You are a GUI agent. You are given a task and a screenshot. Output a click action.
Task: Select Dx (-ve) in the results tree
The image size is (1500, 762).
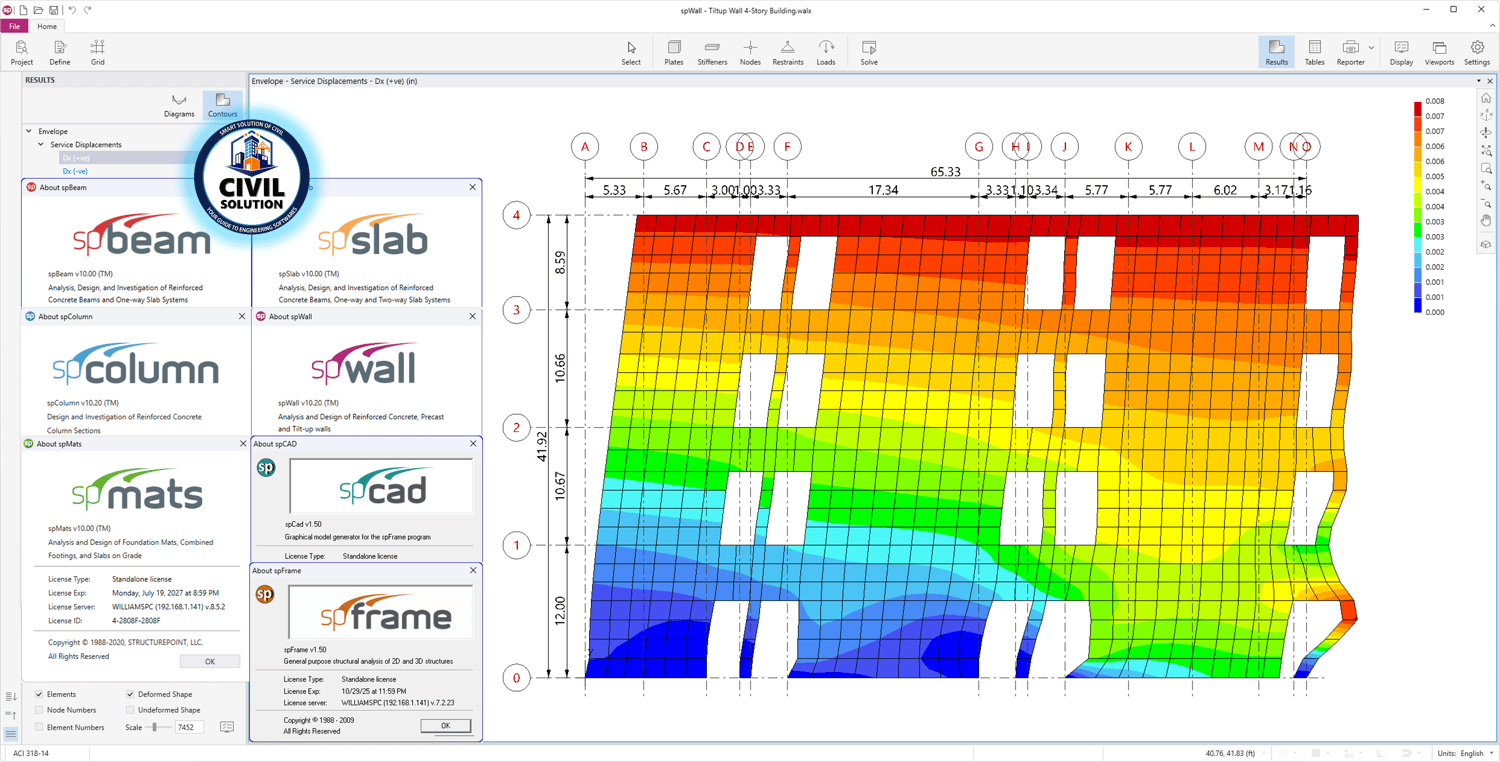(x=75, y=171)
